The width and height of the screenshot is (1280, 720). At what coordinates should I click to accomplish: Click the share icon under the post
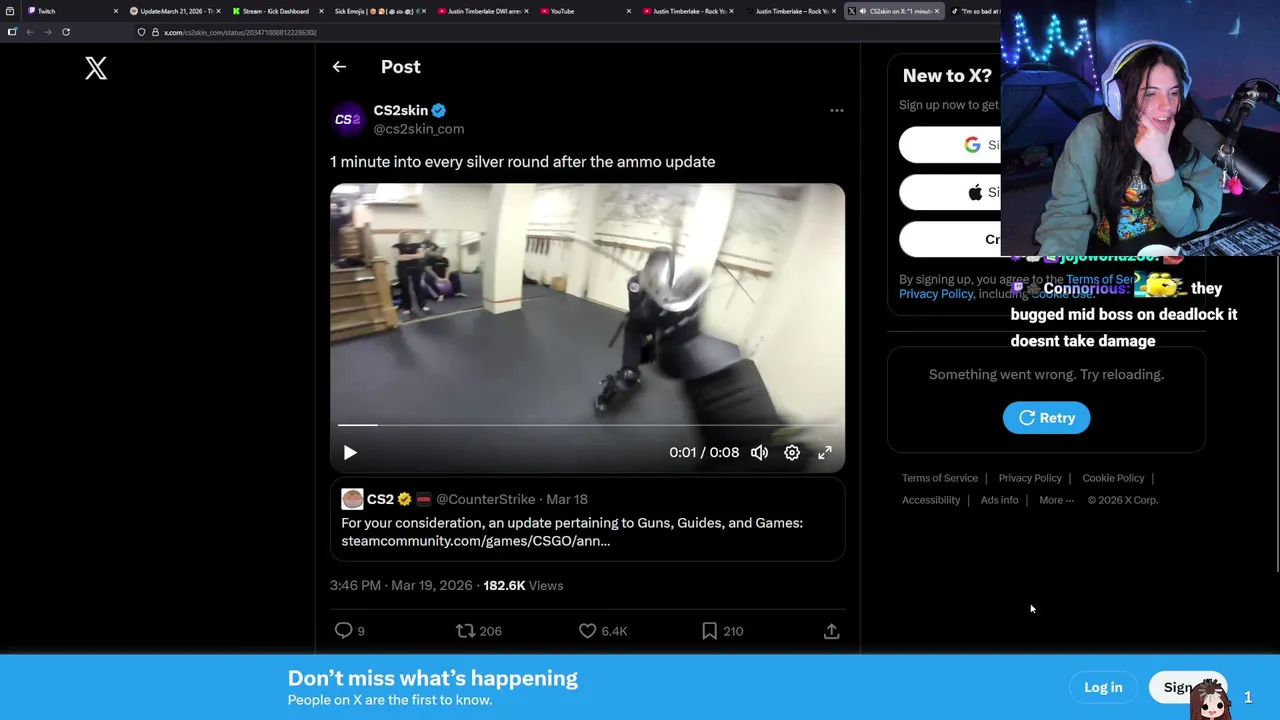pyautogui.click(x=831, y=631)
